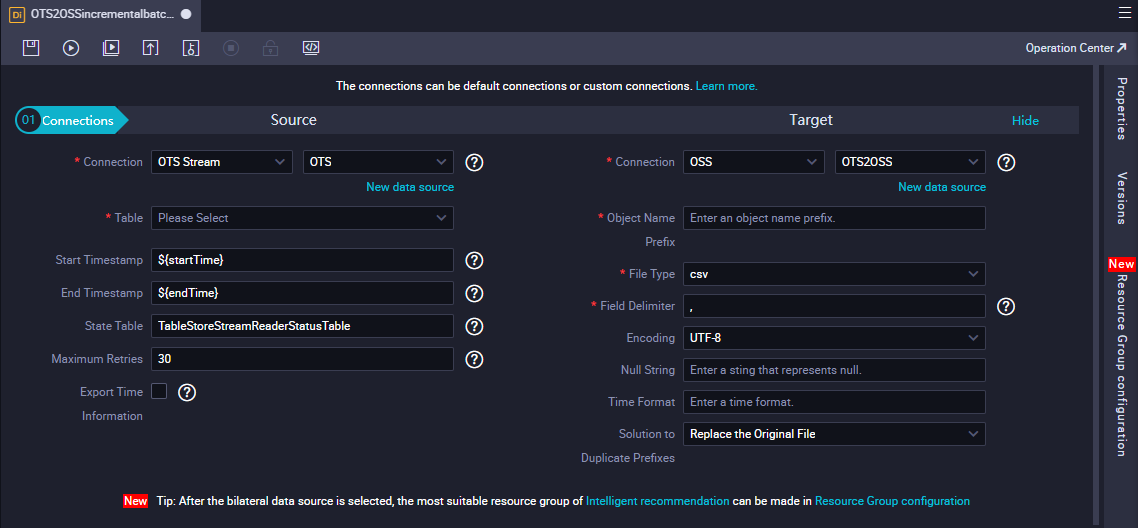The height and width of the screenshot is (528, 1138).
Task: Click the Save disk icon in toolbar
Action: (x=30, y=48)
